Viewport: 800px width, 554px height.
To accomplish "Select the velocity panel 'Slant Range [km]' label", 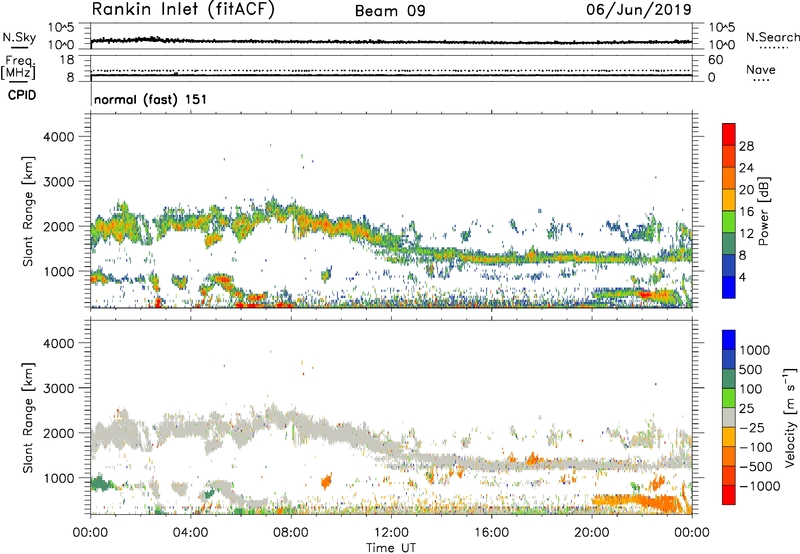I will 28,418.
